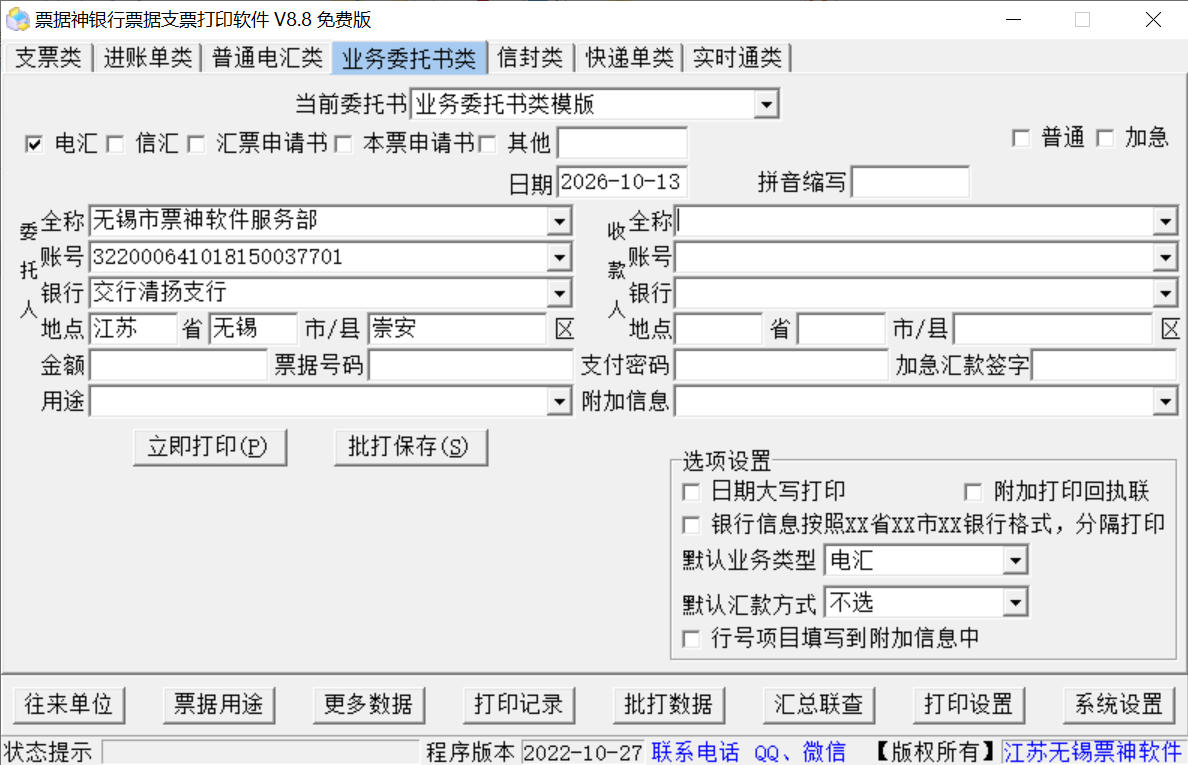The image size is (1188, 765).
Task: Tick 行号项目填写到附加信息中 checkbox
Action: point(691,639)
